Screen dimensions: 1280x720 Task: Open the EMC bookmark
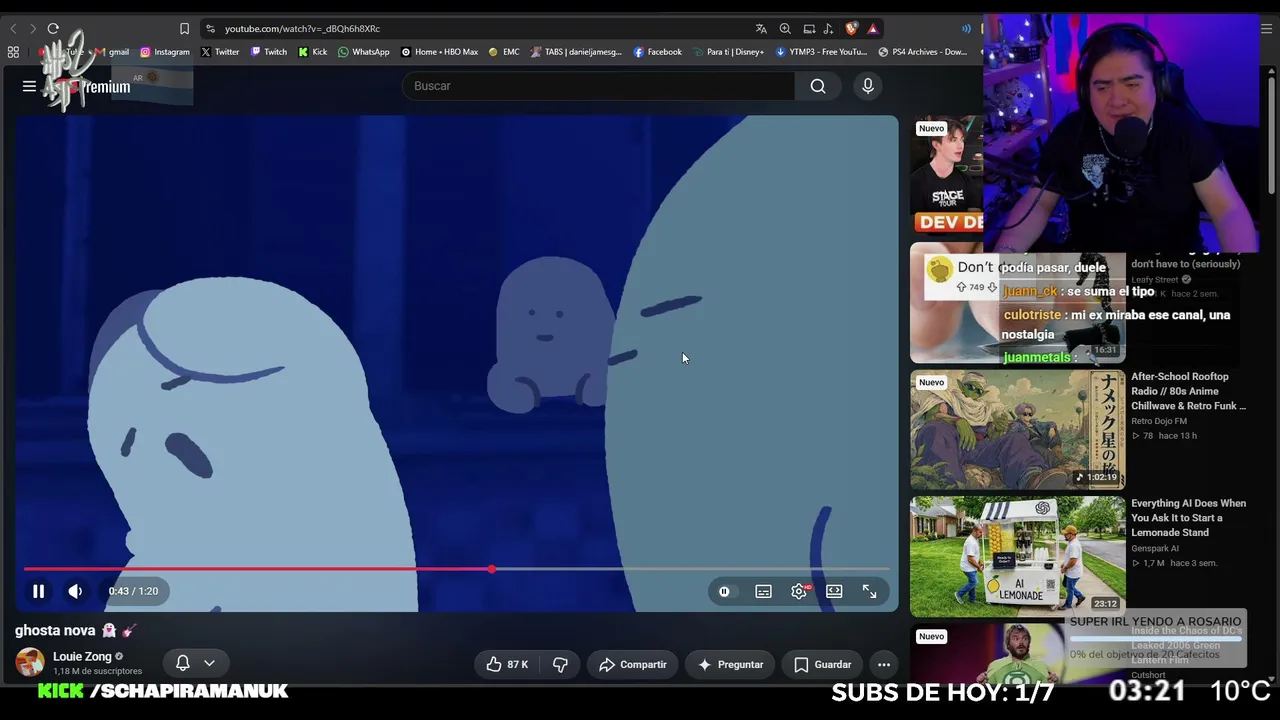[504, 52]
